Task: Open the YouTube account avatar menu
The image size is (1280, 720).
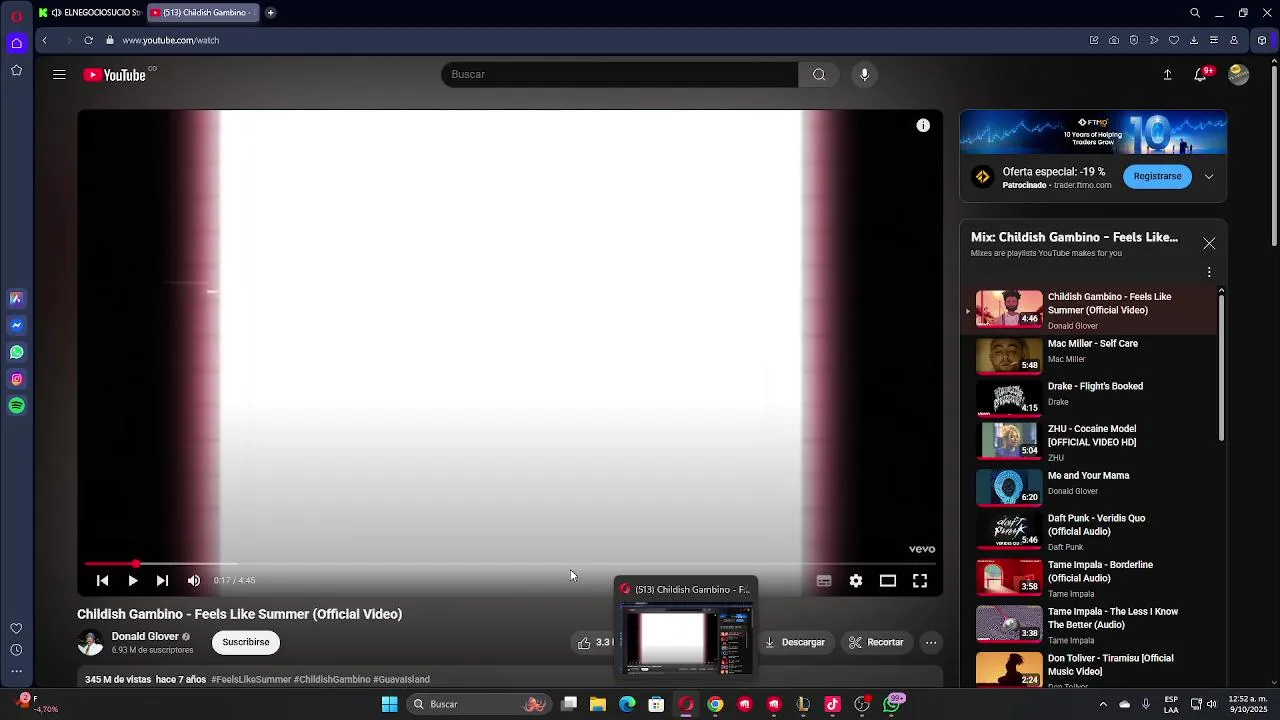Action: coord(1238,75)
